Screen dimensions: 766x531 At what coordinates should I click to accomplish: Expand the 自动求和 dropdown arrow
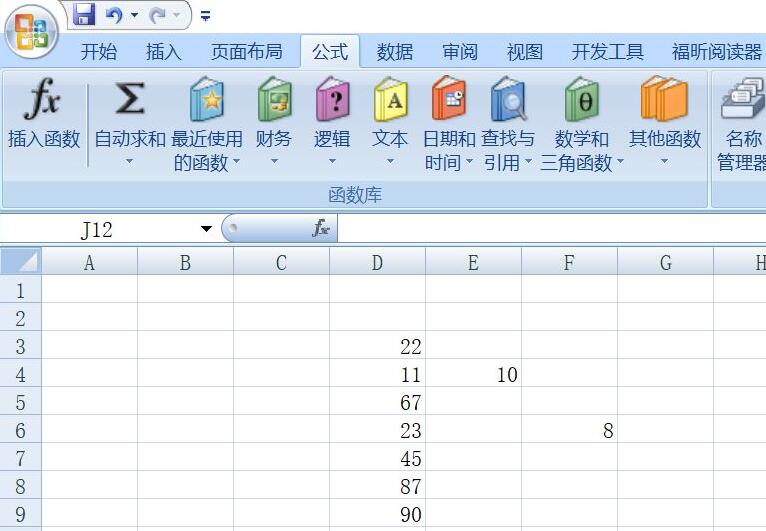click(x=129, y=161)
